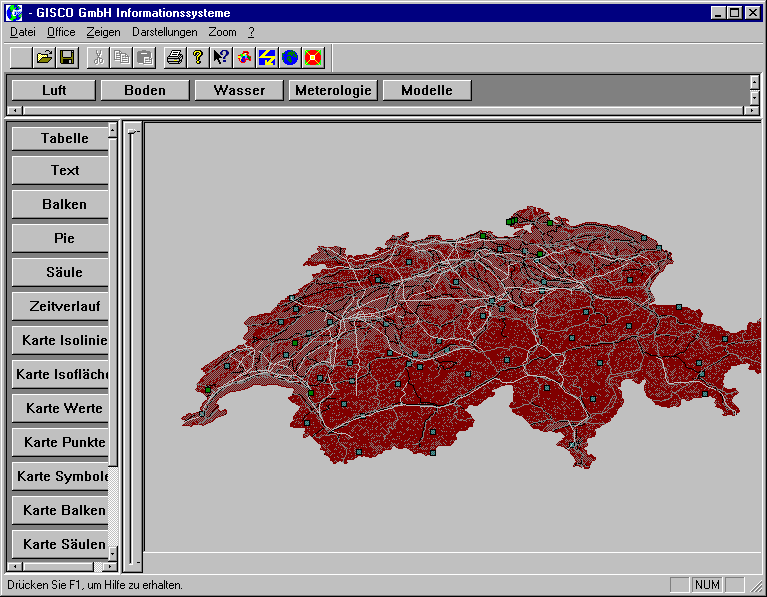
Task: Activate the context help arrow-question icon
Action: point(221,58)
